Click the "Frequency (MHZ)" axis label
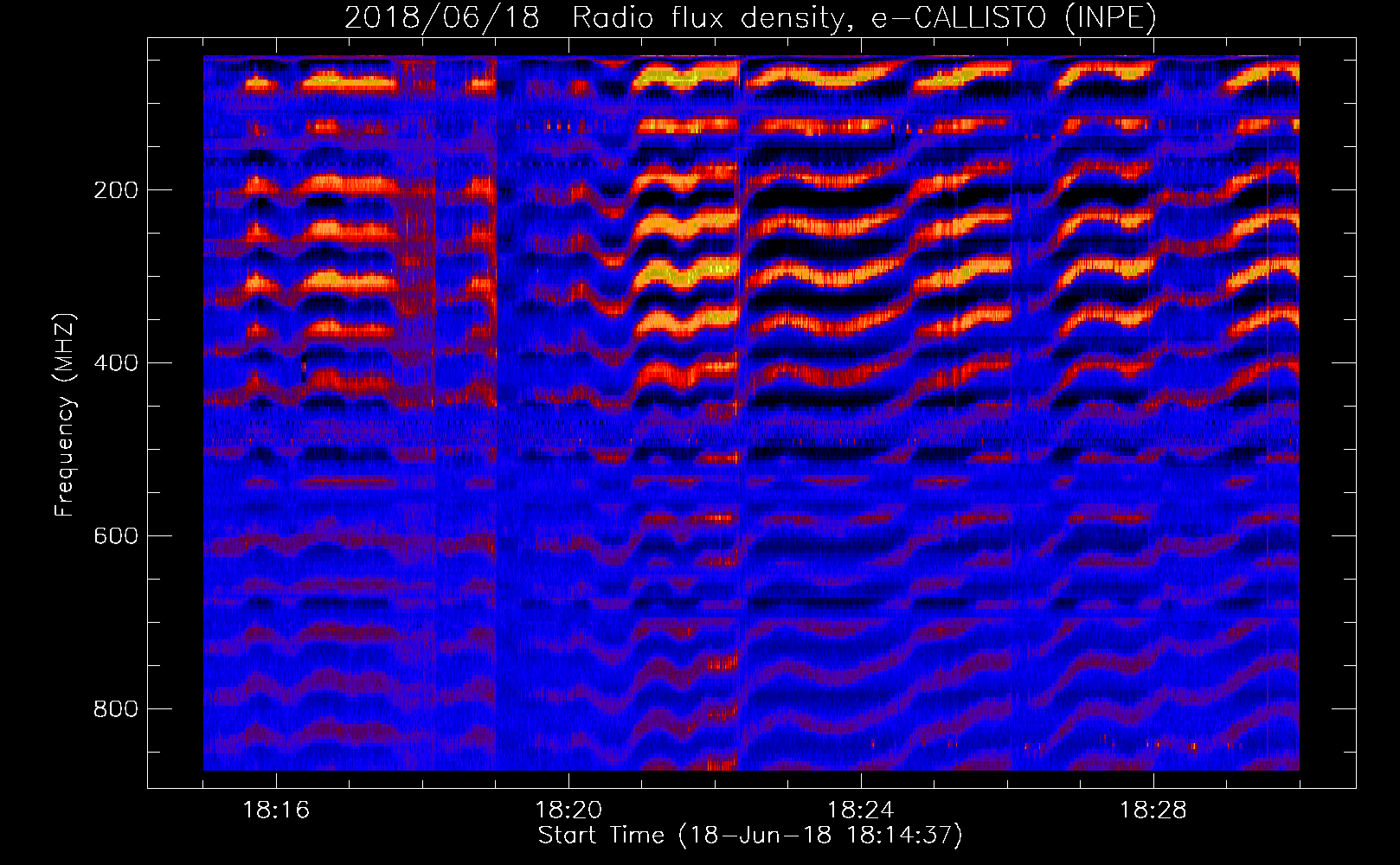 65,415
